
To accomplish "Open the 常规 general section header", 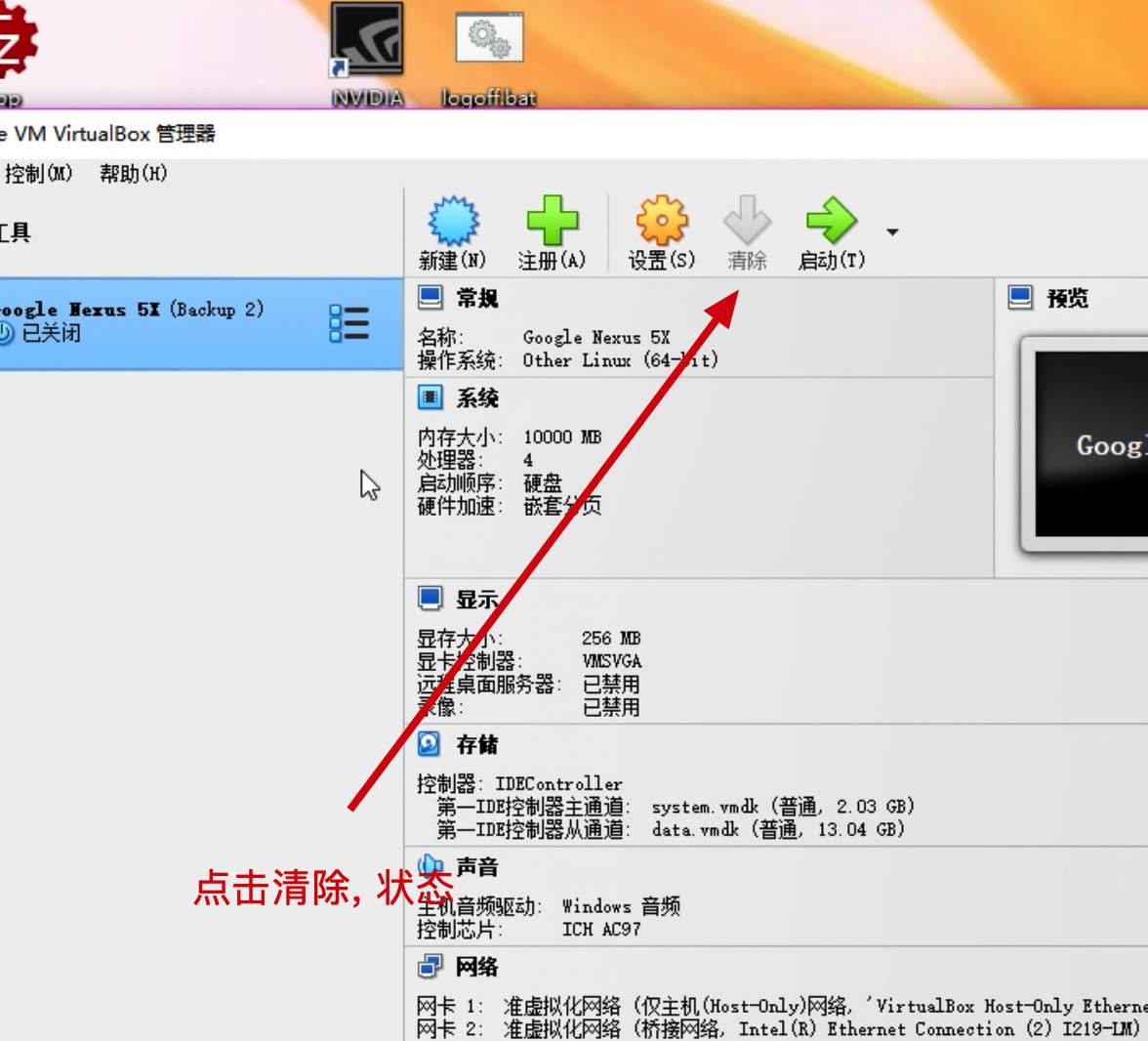I will [477, 298].
